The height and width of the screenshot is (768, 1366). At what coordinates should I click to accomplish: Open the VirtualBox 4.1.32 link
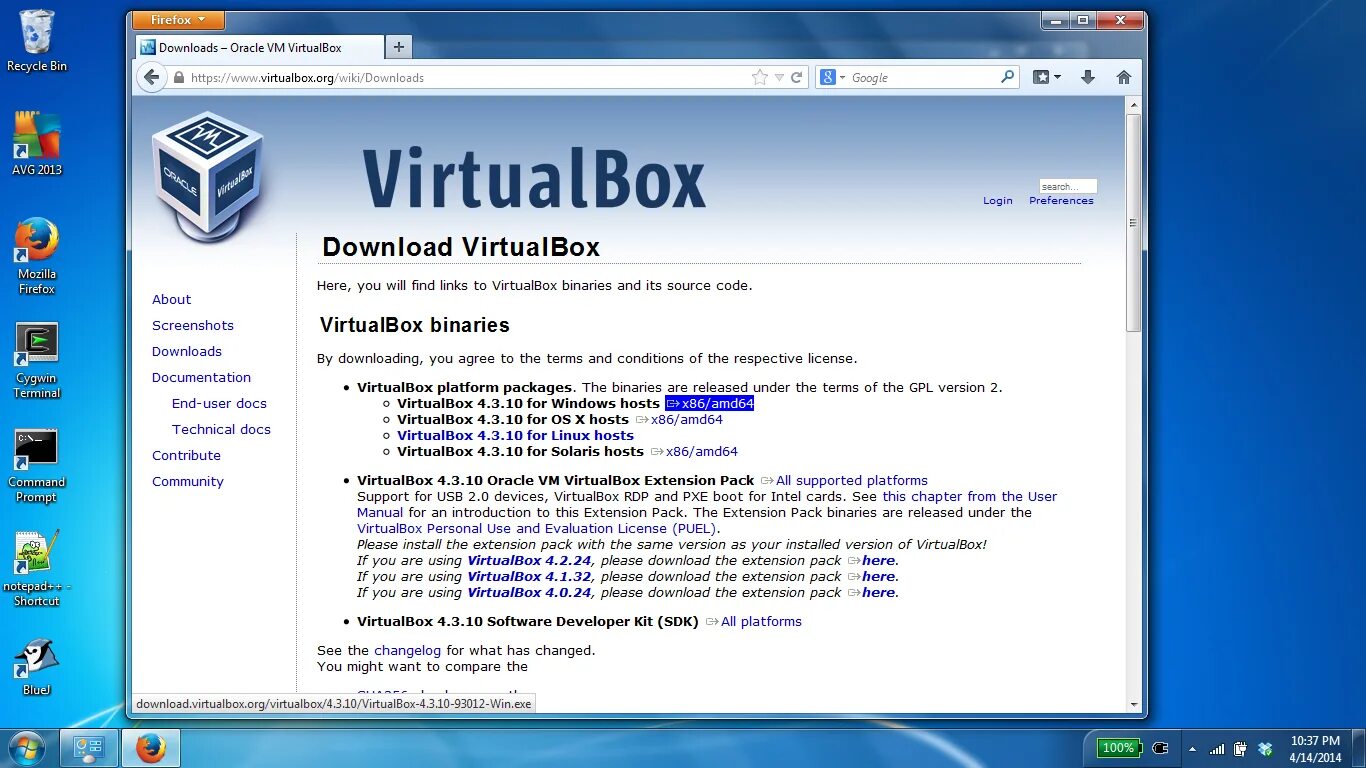530,576
